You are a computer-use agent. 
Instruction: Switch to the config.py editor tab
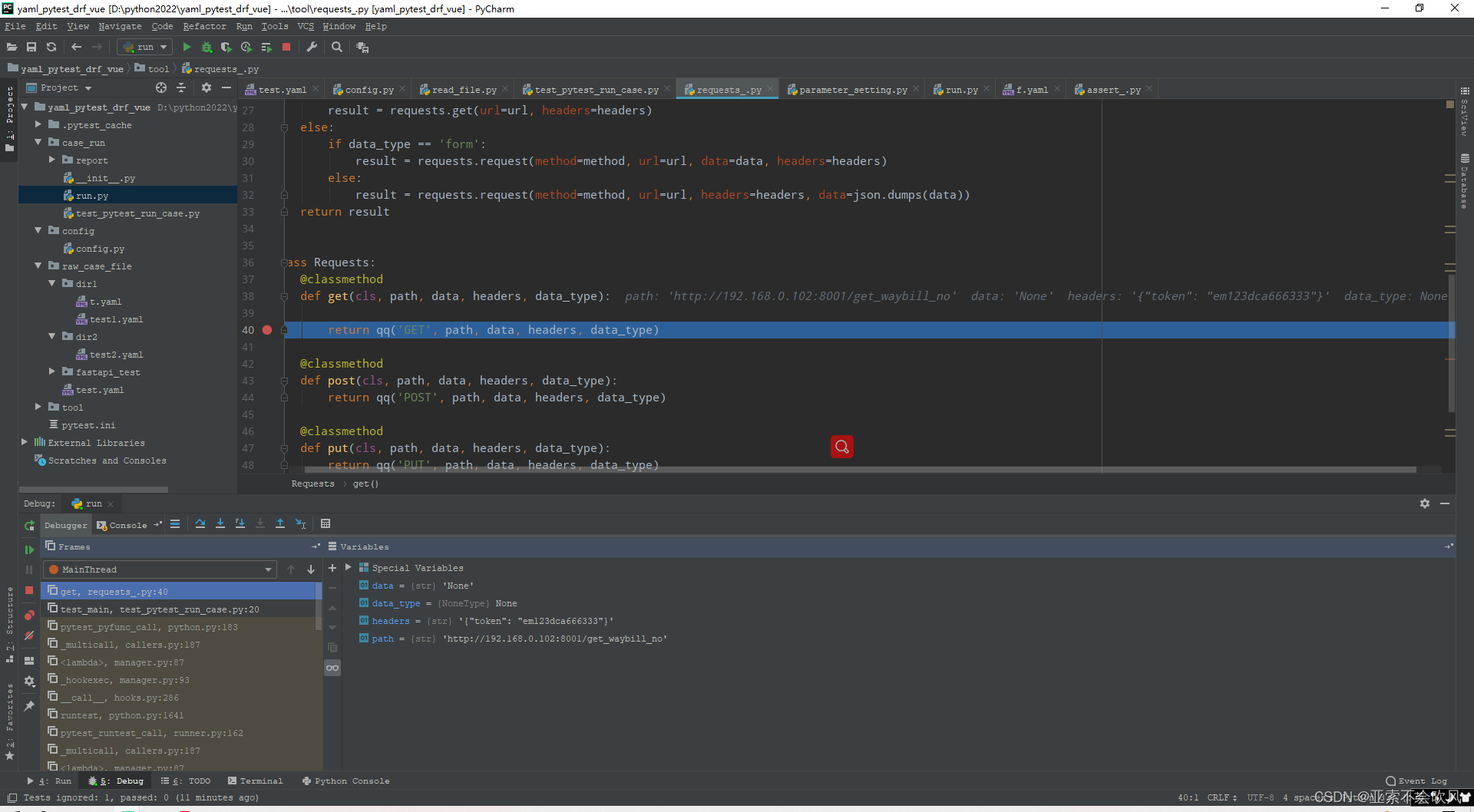[368, 90]
